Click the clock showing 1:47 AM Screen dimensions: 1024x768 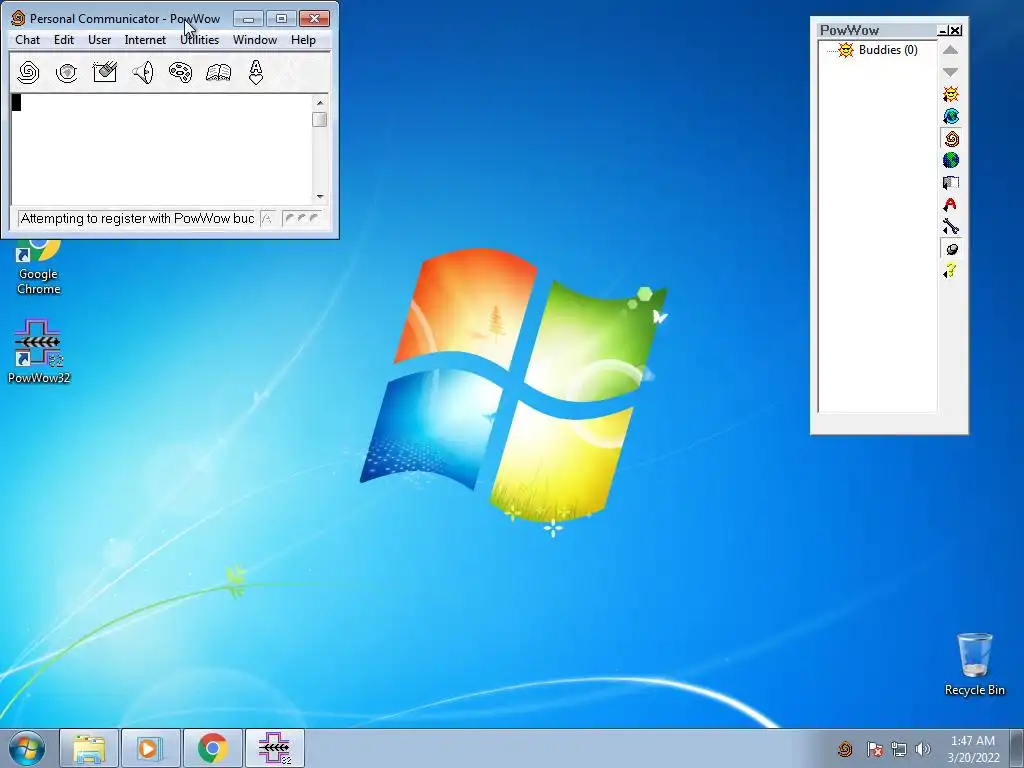click(973, 749)
